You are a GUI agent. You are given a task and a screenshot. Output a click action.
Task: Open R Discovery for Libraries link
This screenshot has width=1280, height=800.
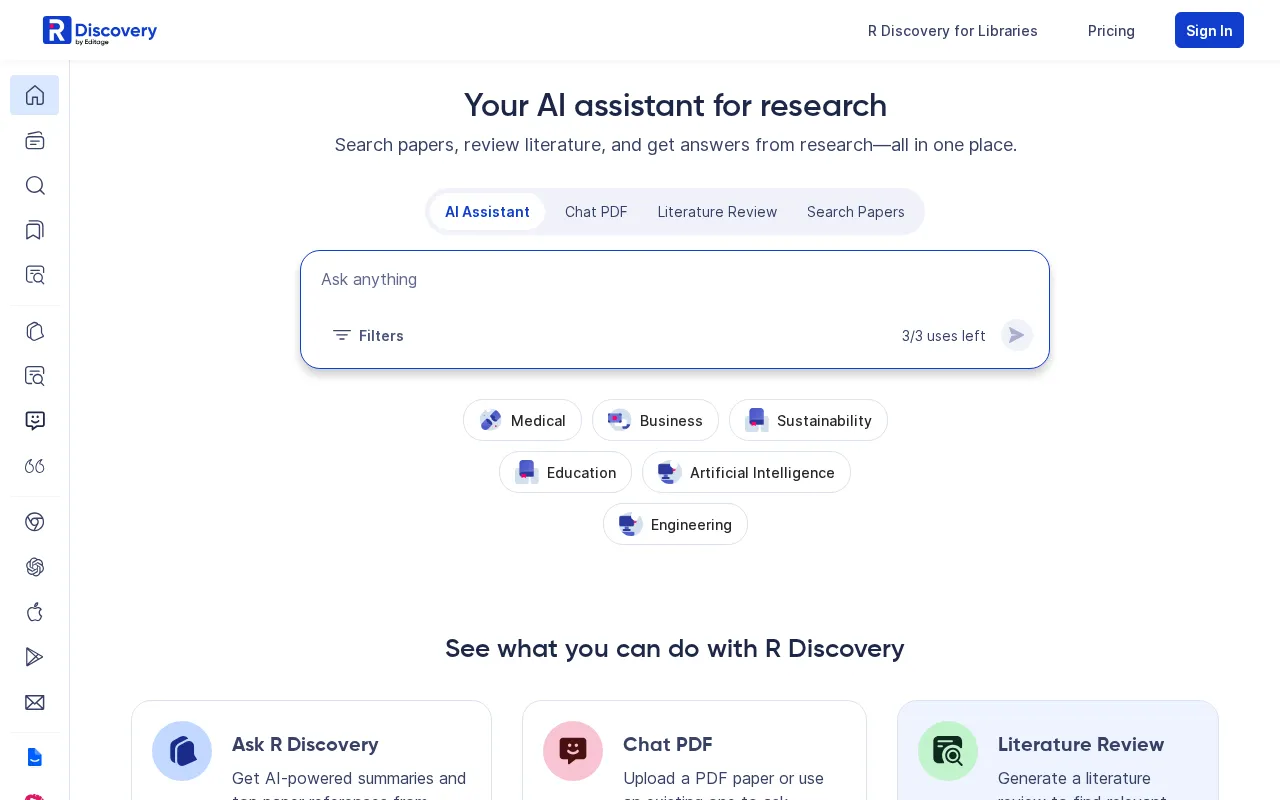click(x=953, y=31)
